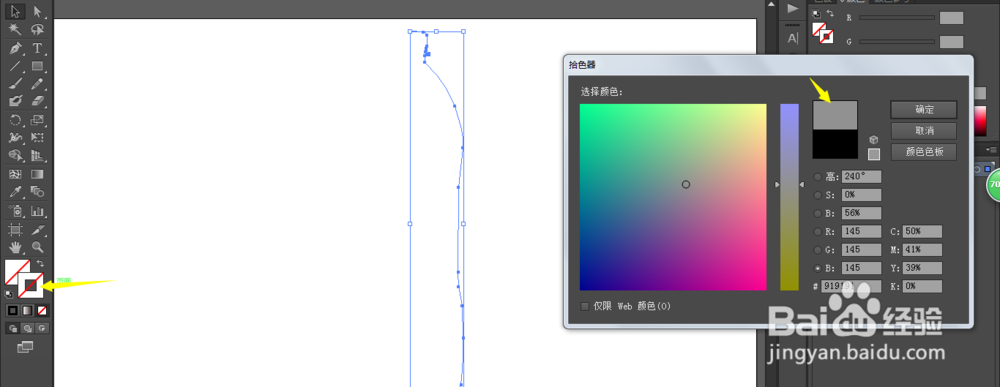
Task: Select the G green radio button
Action: 818,250
